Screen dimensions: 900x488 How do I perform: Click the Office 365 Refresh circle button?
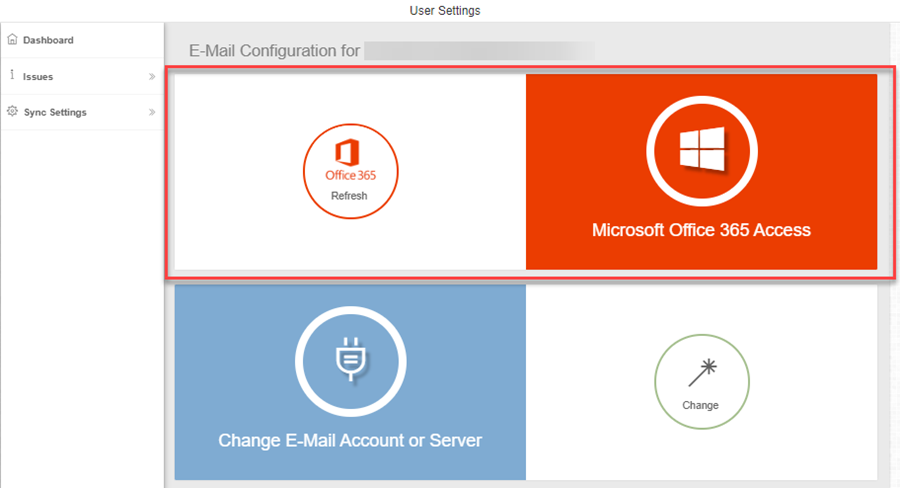[x=350, y=171]
